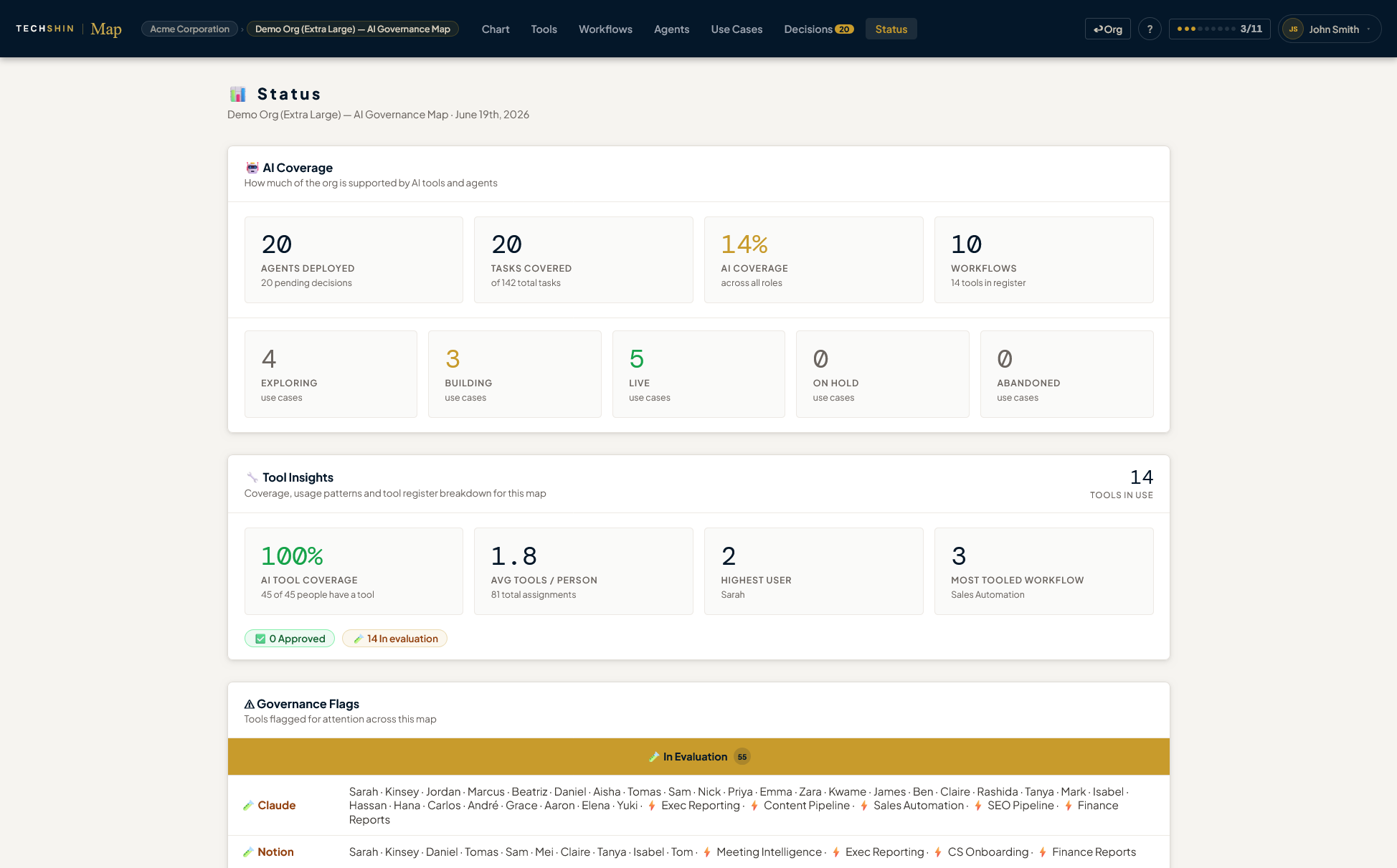Click the TECHSHIN Map logo

tap(69, 29)
